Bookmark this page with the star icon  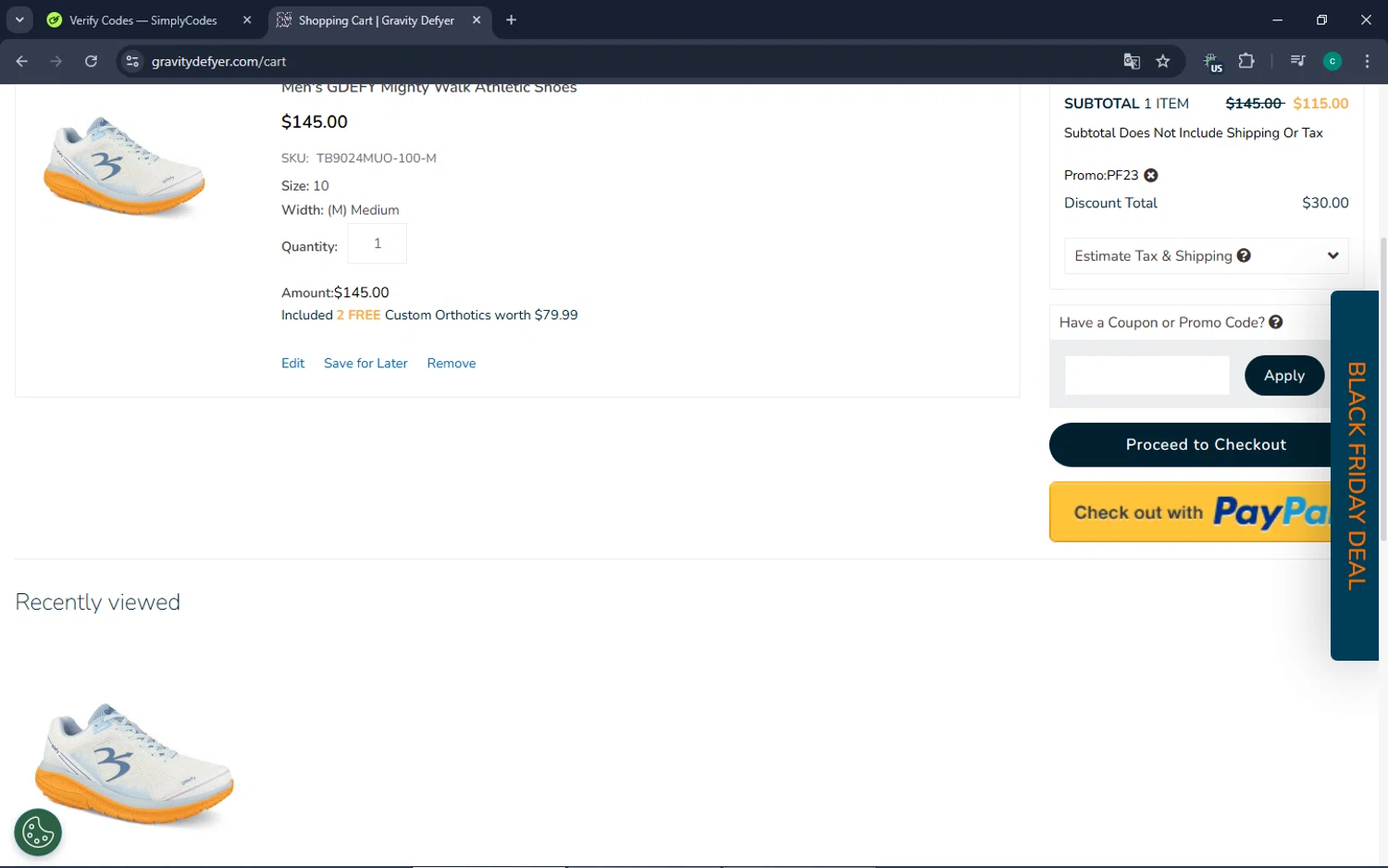pyautogui.click(x=1163, y=61)
